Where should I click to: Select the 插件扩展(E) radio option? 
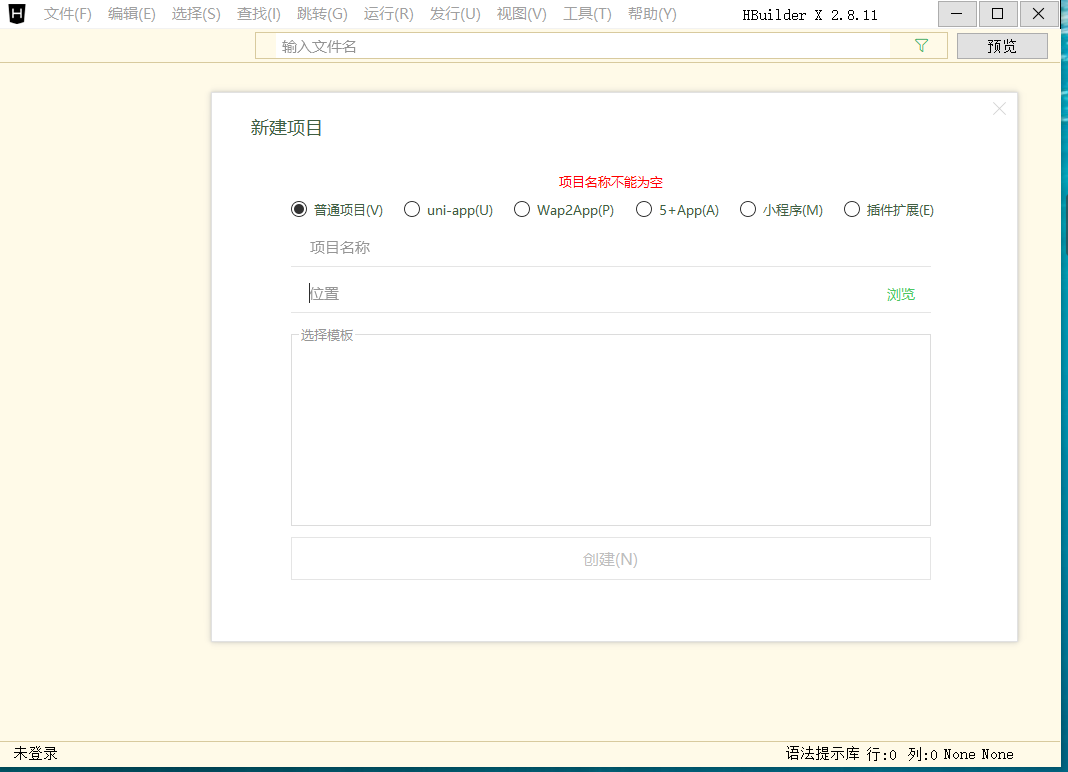[x=889, y=210]
